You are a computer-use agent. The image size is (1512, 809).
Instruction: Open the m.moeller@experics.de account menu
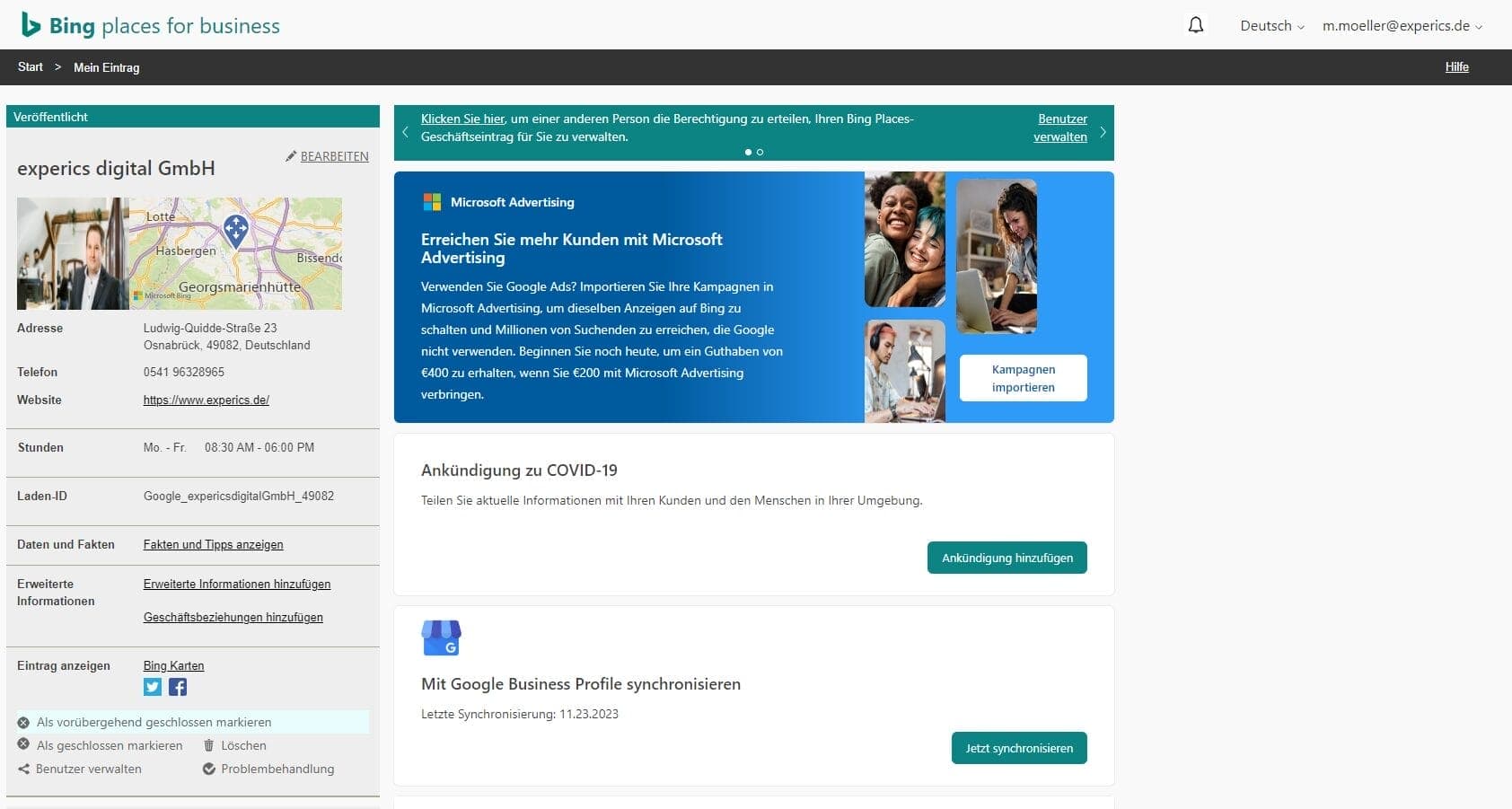1402,26
